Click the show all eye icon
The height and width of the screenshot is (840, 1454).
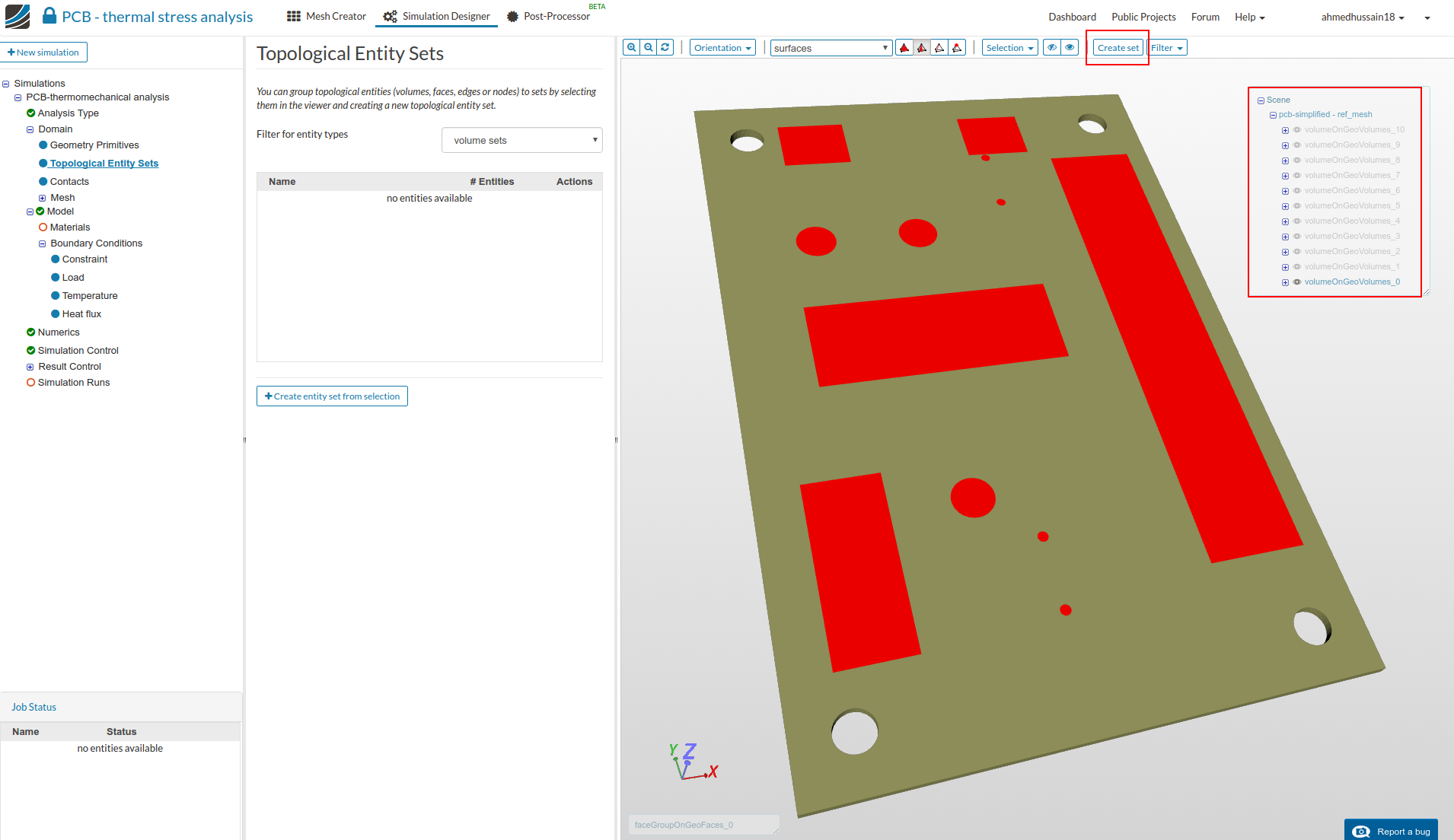click(1070, 47)
